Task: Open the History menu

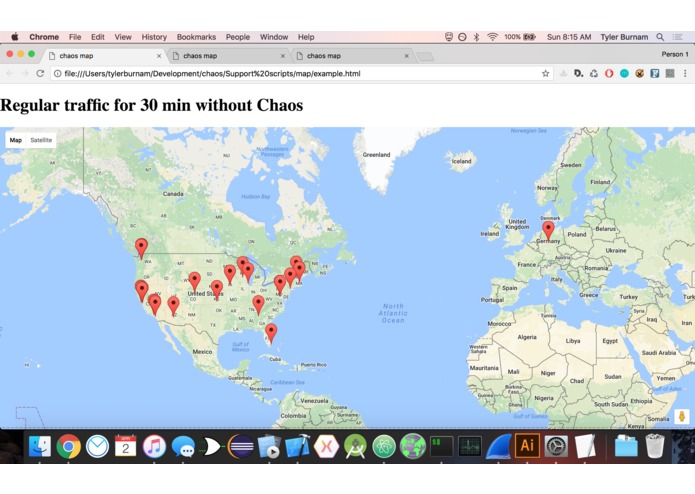Action: coord(154,37)
